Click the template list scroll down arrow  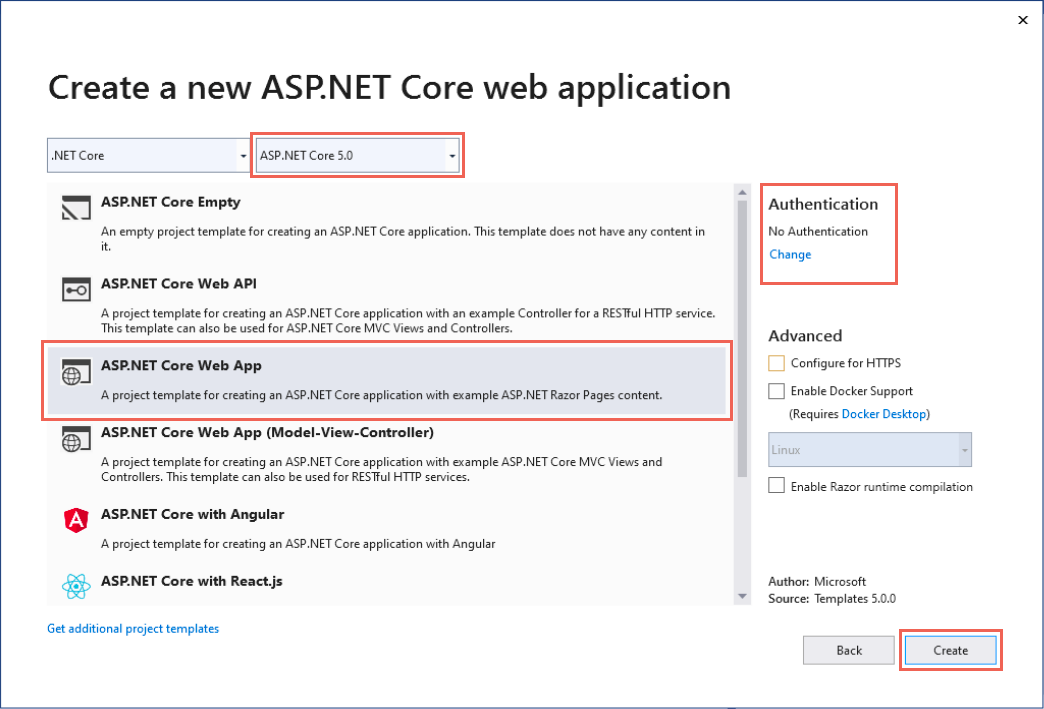click(x=742, y=596)
